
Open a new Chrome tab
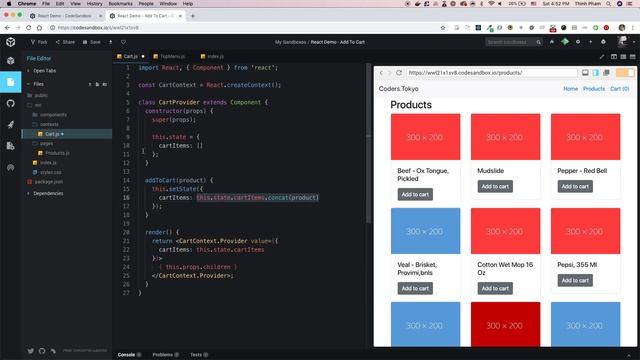point(193,16)
